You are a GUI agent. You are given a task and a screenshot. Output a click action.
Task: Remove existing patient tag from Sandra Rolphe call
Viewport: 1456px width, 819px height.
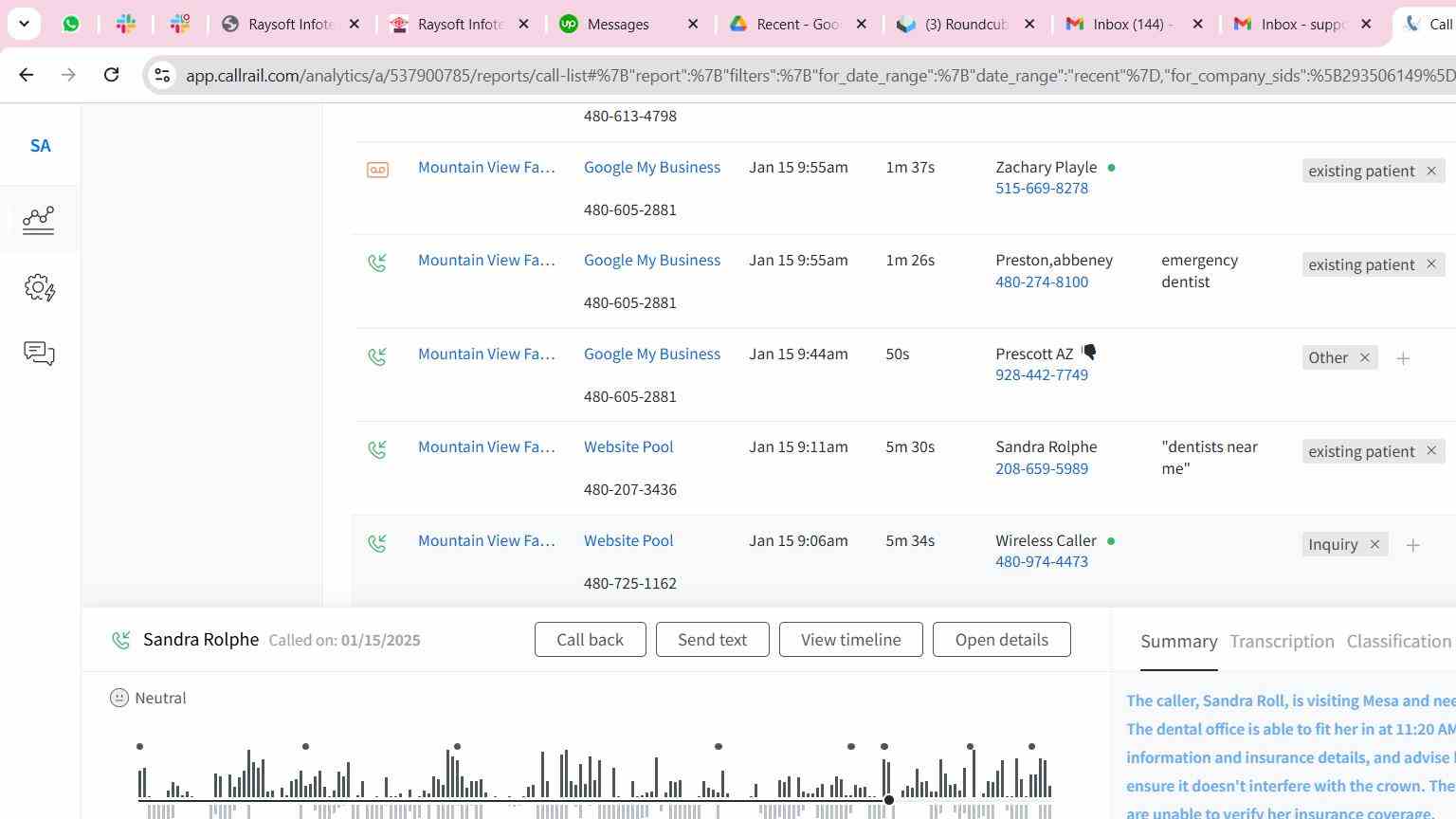1431,451
